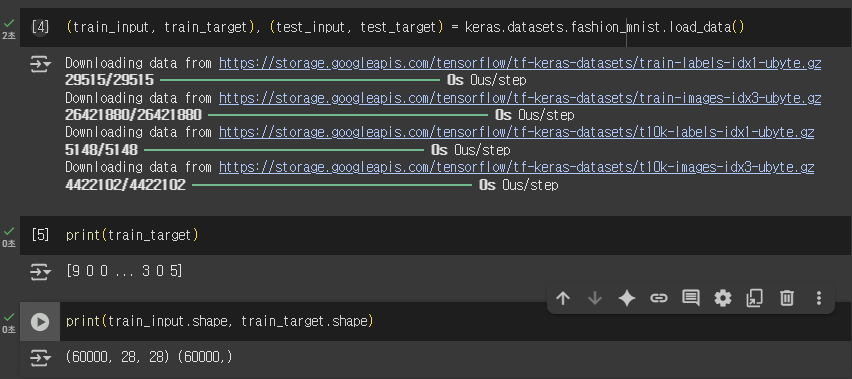Mirror cell in tab icon
This screenshot has height=379, width=852.
[x=754, y=298]
